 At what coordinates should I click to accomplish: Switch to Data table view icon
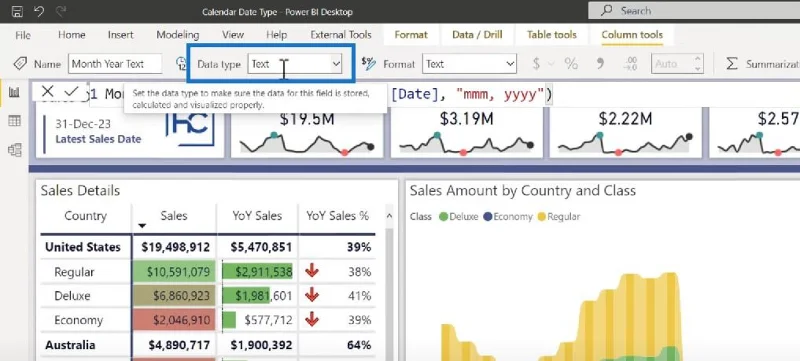[x=14, y=121]
